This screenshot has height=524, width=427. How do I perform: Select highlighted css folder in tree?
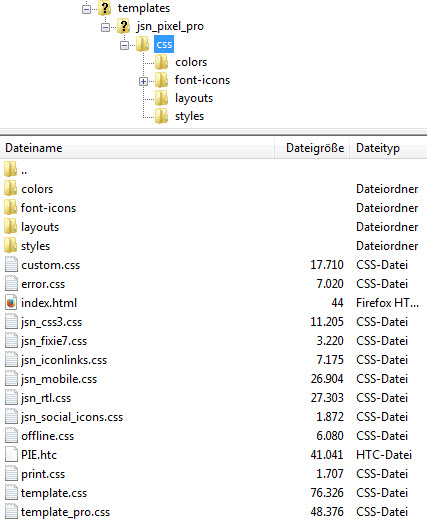tap(164, 44)
